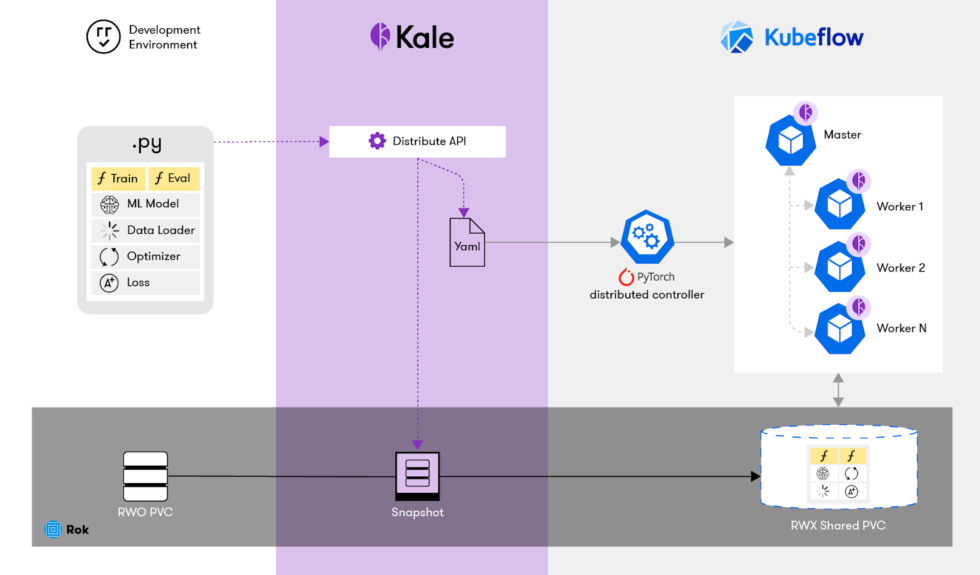Click the PyTorch distributed controller gears icon
This screenshot has height=575, width=980.
[x=648, y=237]
